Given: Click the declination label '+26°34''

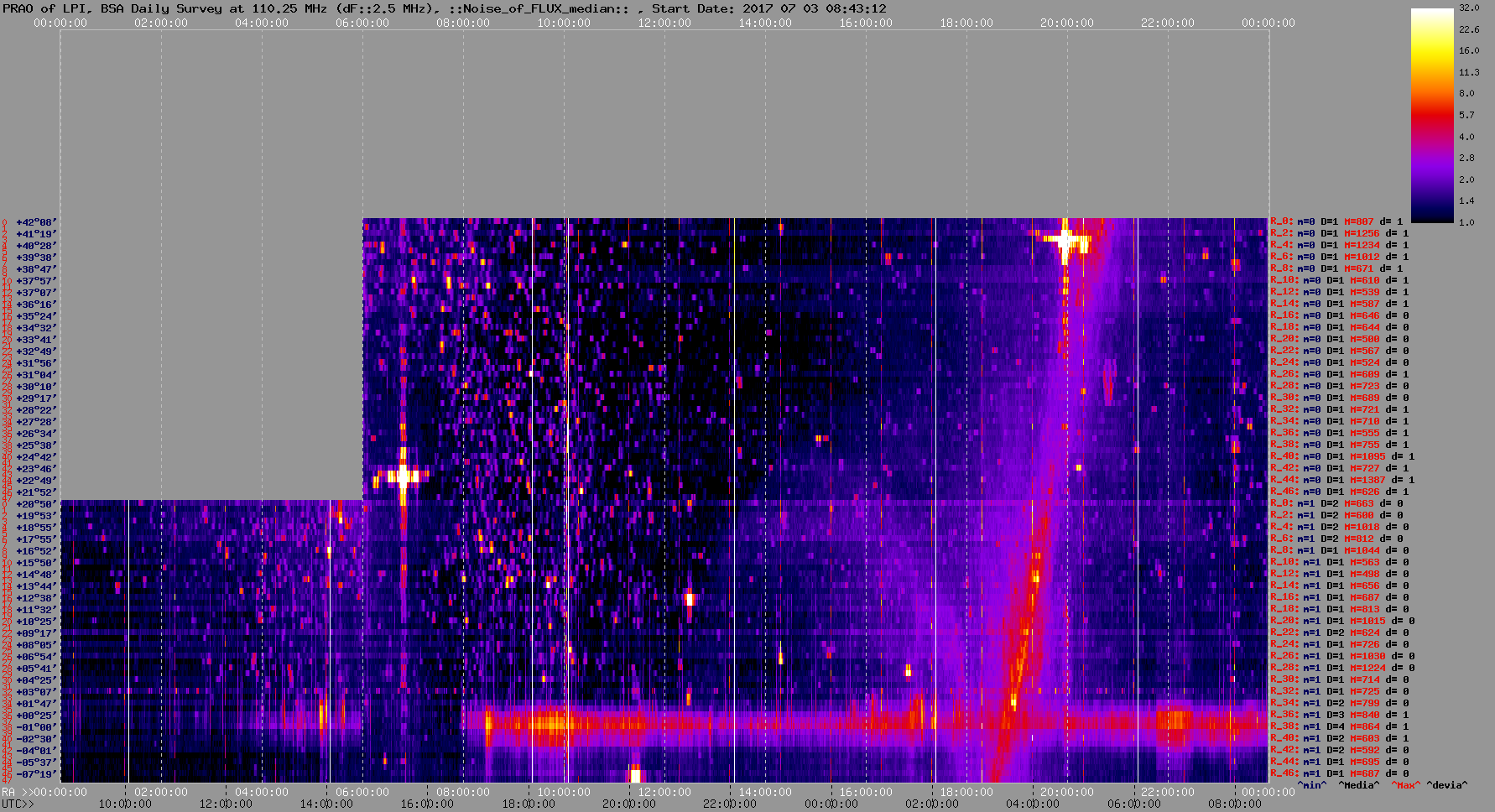Looking at the screenshot, I should (36, 434).
